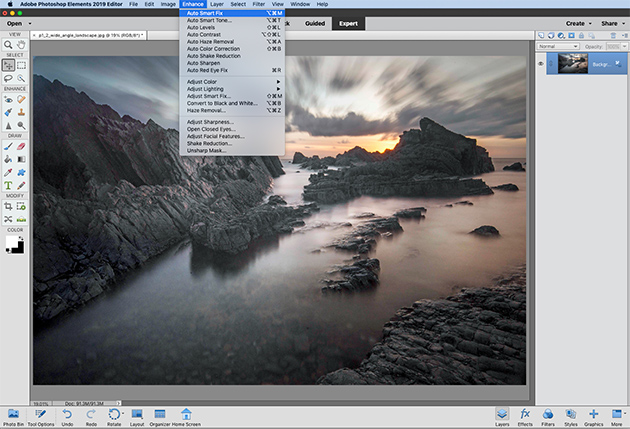Select the Clone Stamp tool
The height and width of the screenshot is (429, 630).
[x=21, y=112]
